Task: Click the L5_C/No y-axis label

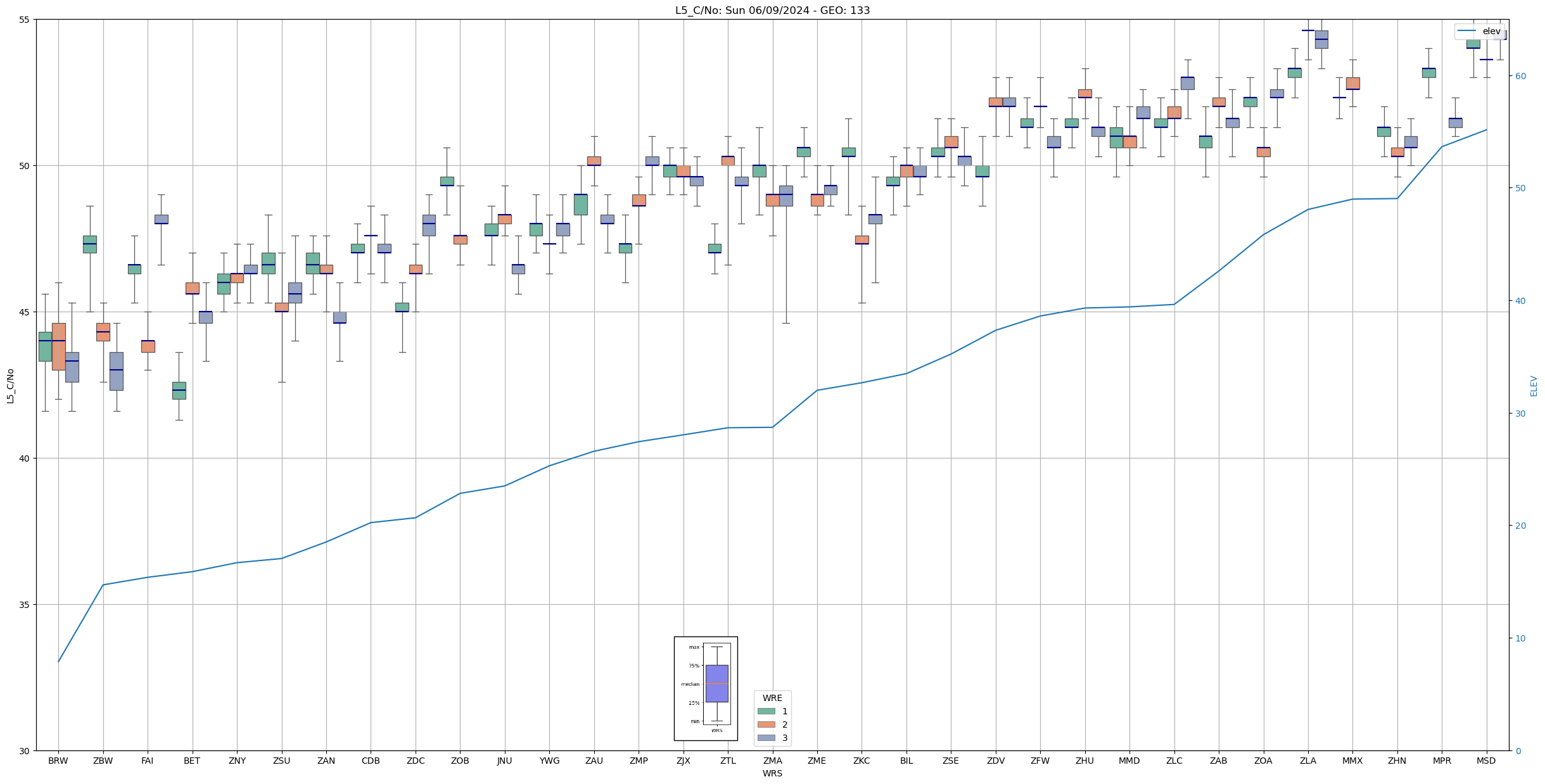Action: (x=10, y=386)
